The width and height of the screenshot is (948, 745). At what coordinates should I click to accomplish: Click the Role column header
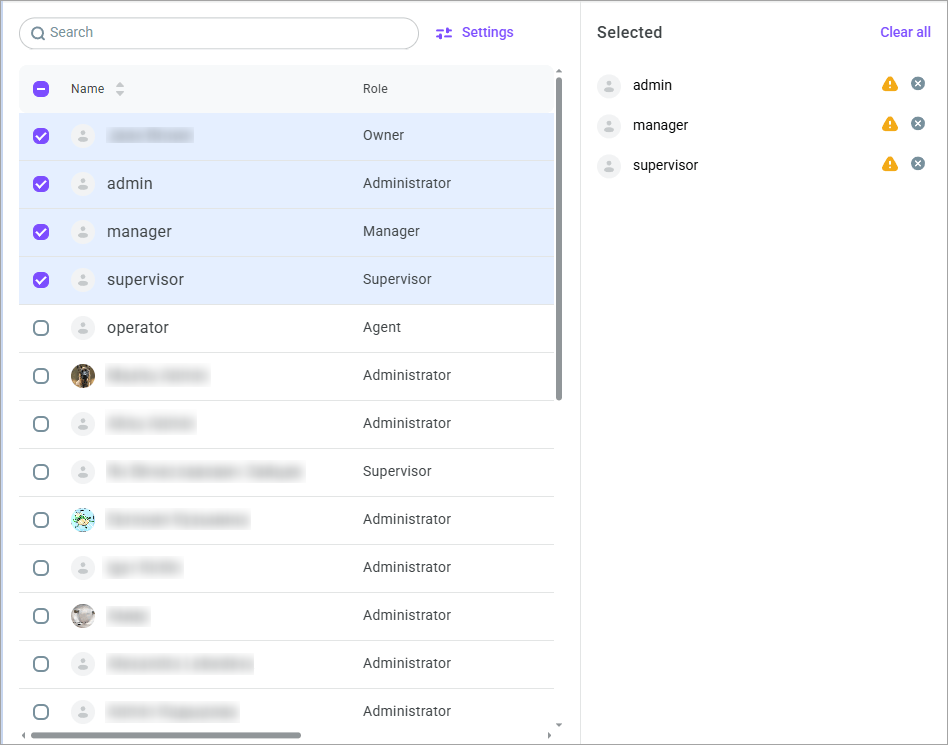click(x=375, y=89)
